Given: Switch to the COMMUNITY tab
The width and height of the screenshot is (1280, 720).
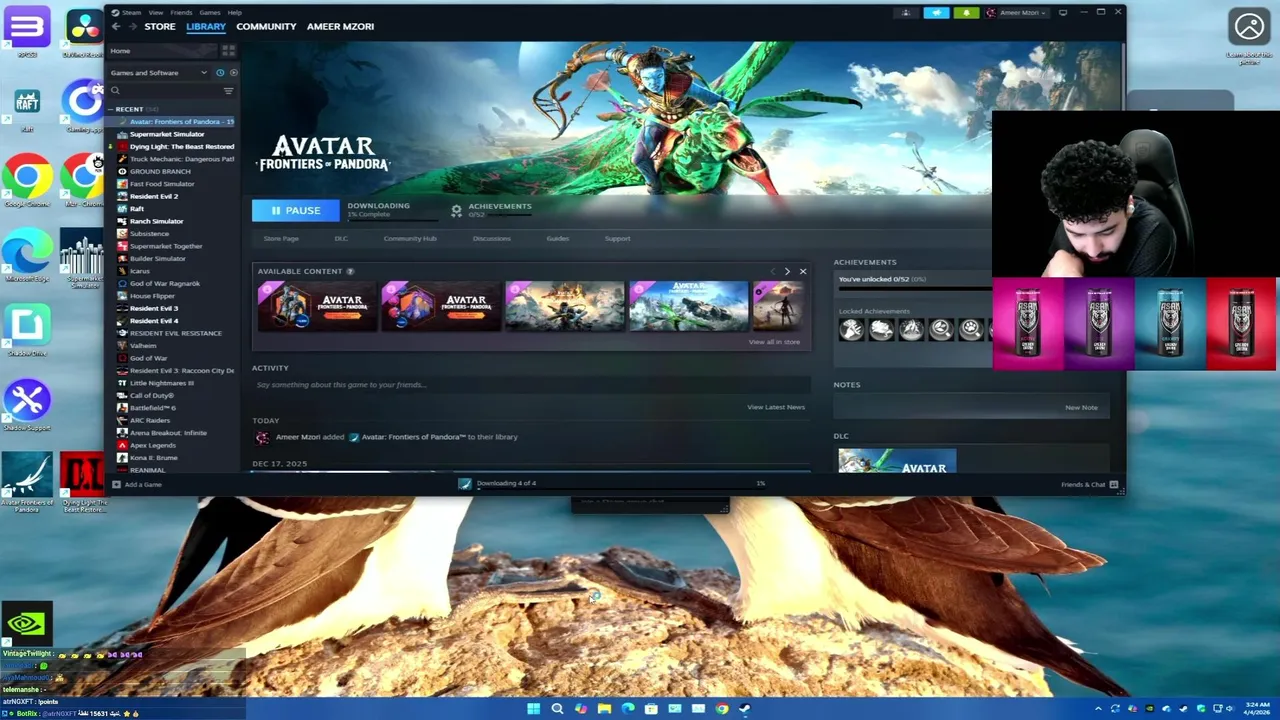Looking at the screenshot, I should click(x=266, y=27).
